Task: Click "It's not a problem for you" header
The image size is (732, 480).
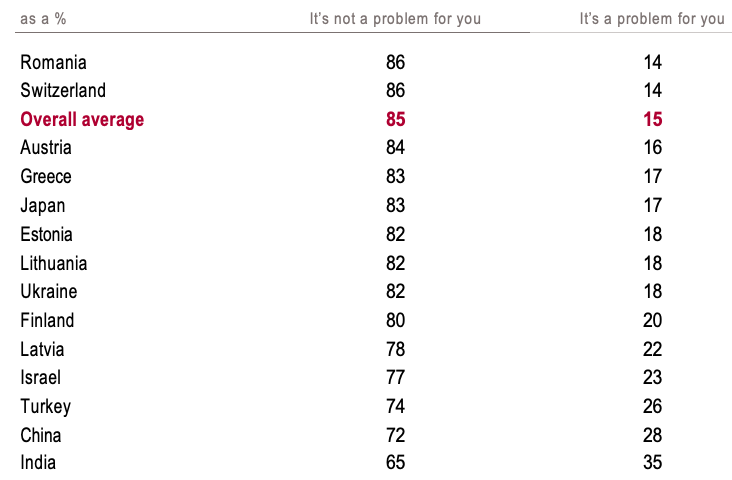Action: [395, 19]
